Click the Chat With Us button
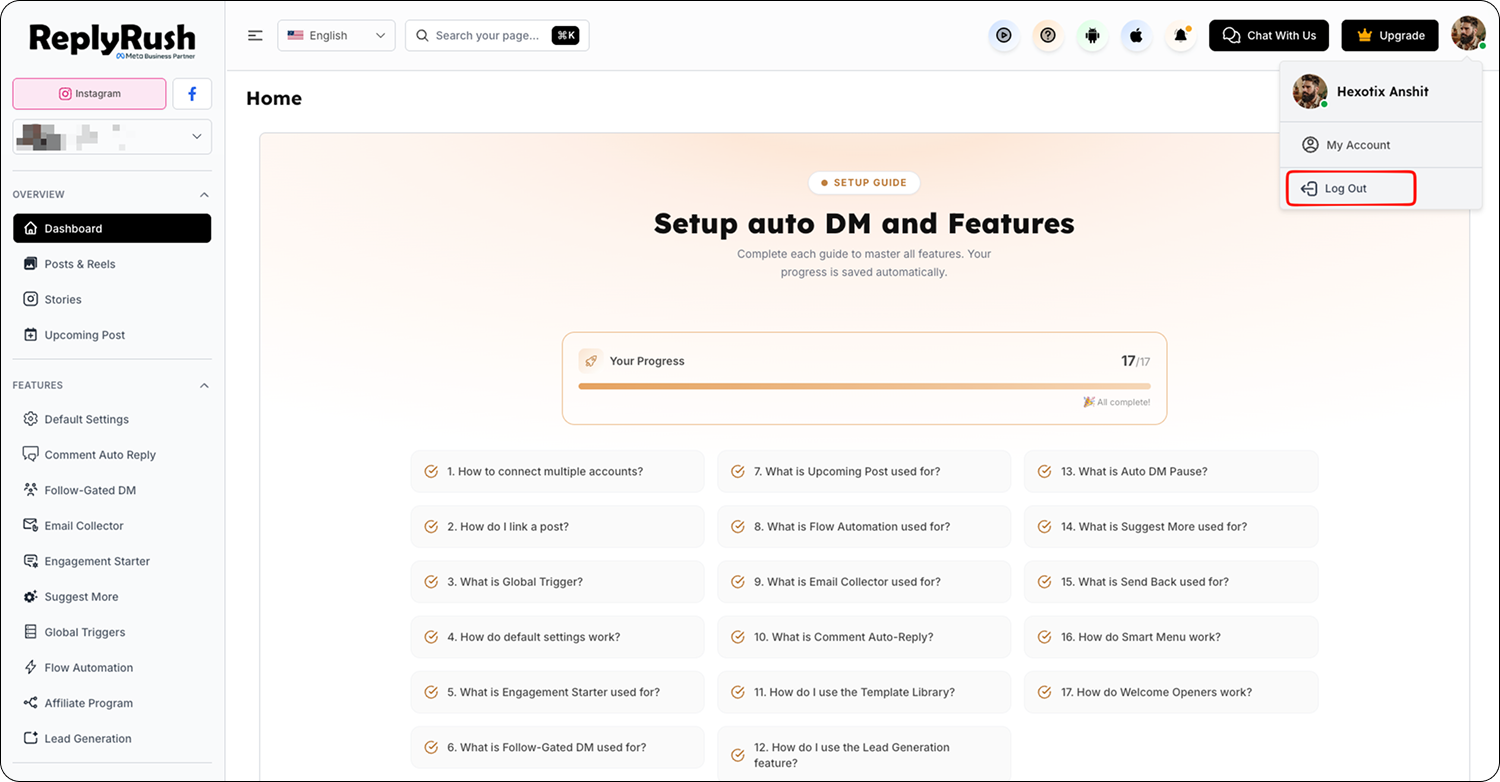 [1269, 36]
